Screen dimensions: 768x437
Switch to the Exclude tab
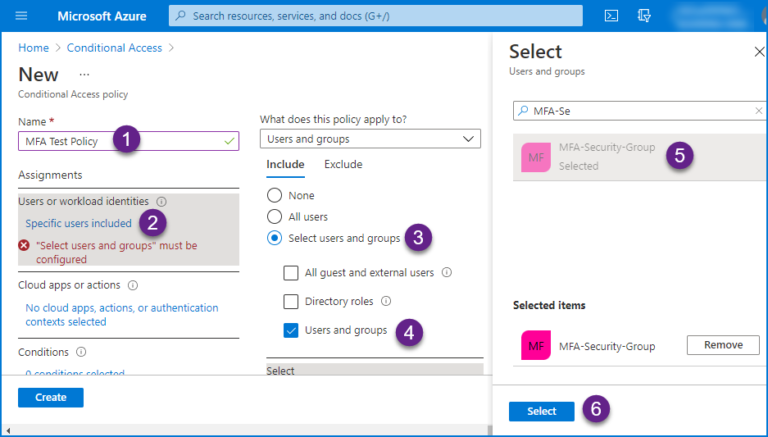[343, 165]
